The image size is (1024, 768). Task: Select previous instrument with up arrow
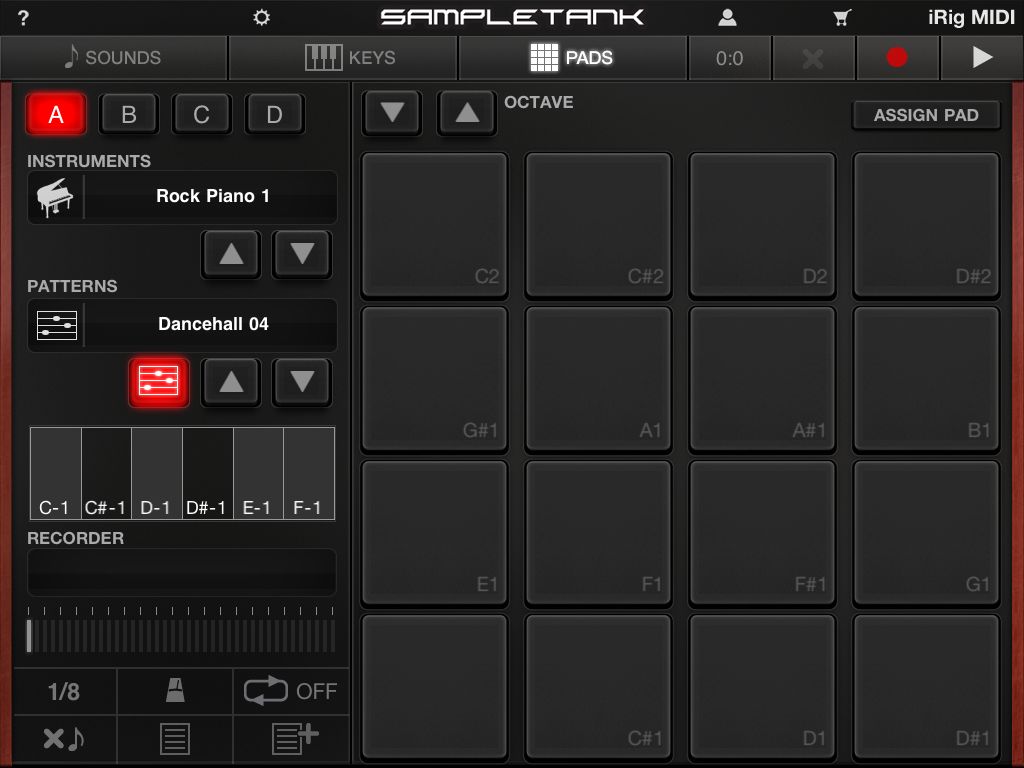point(231,253)
